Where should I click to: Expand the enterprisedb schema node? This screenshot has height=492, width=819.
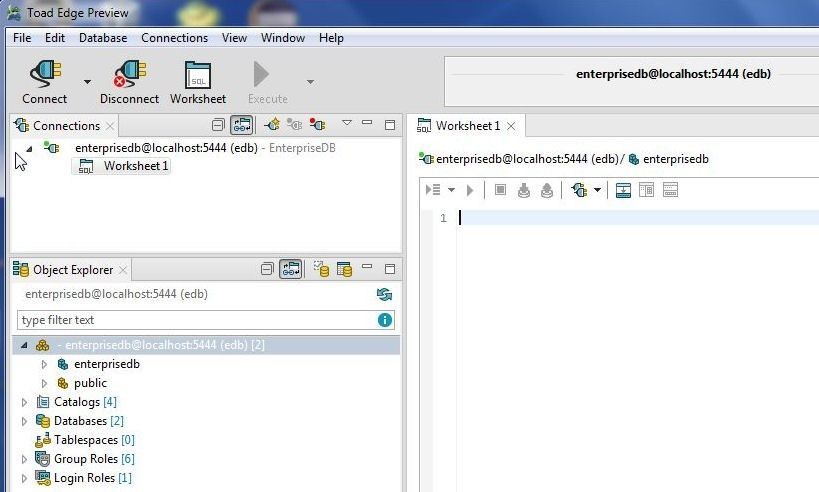44,364
